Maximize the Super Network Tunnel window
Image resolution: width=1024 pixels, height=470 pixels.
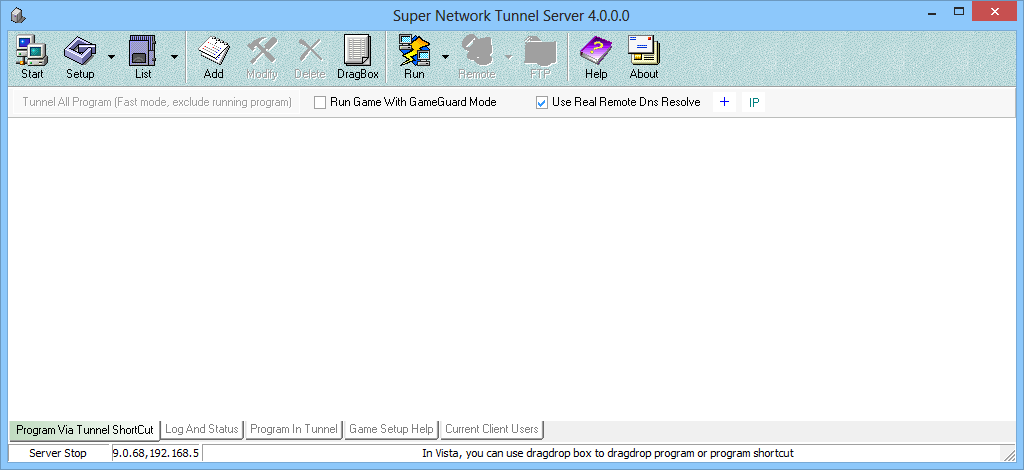(959, 11)
